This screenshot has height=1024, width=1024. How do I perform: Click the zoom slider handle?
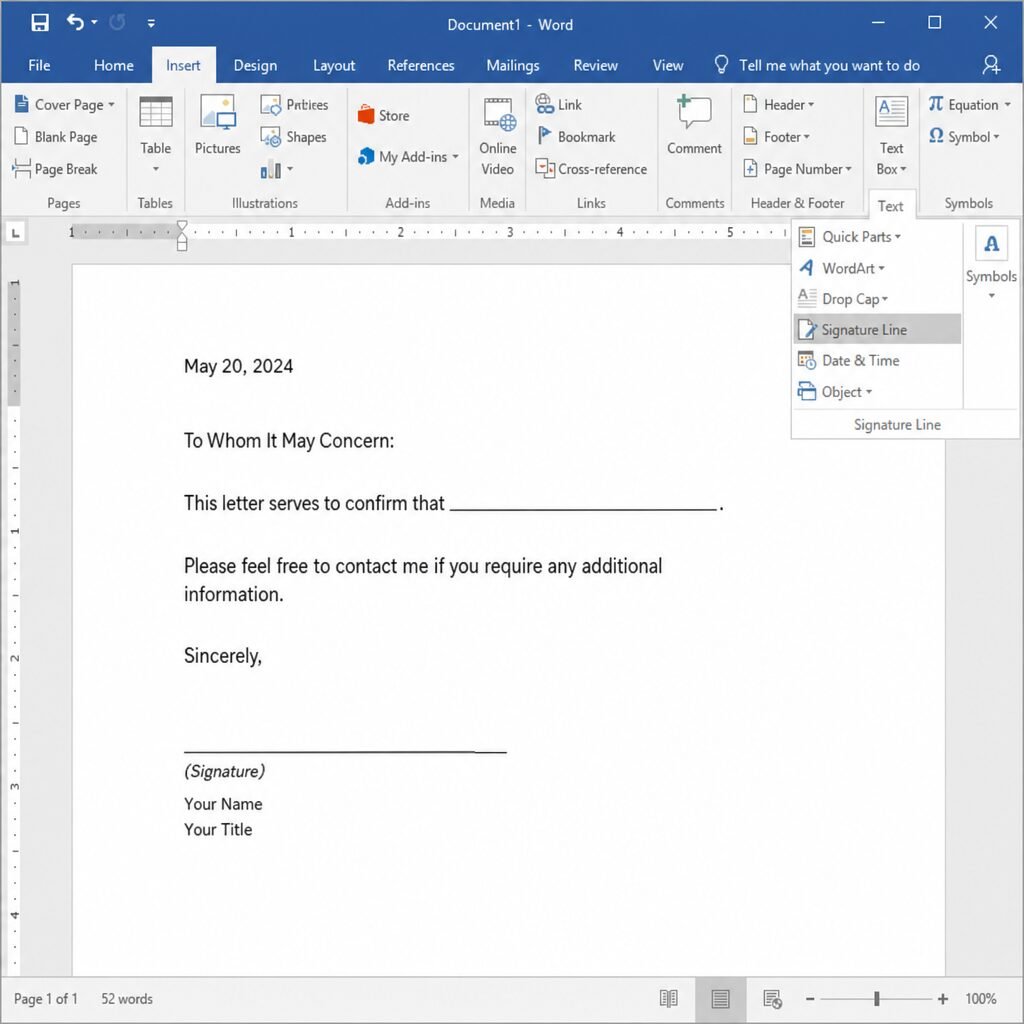[x=876, y=999]
